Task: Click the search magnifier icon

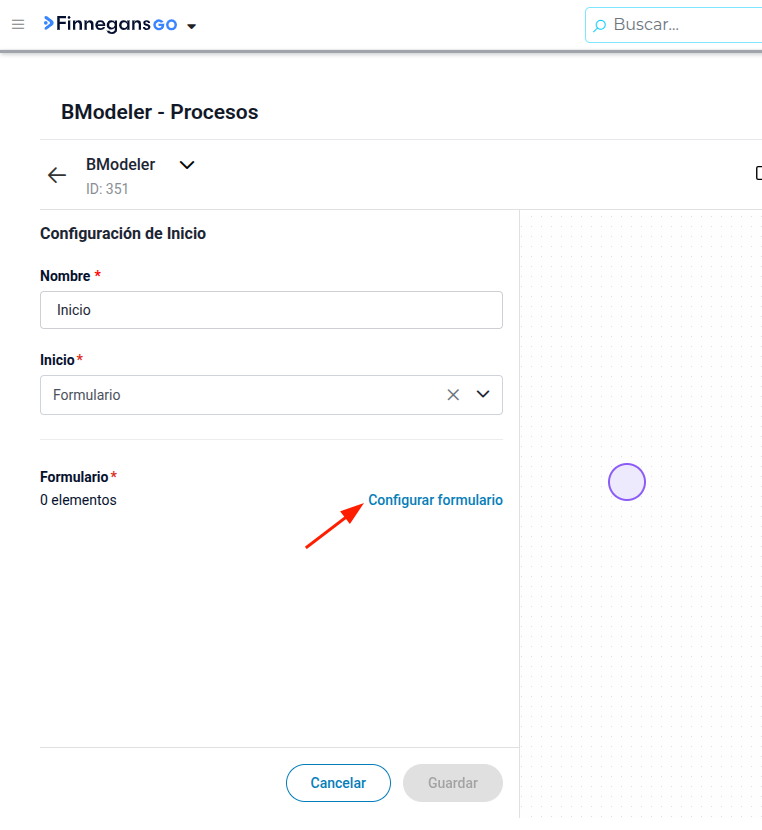Action: click(600, 25)
